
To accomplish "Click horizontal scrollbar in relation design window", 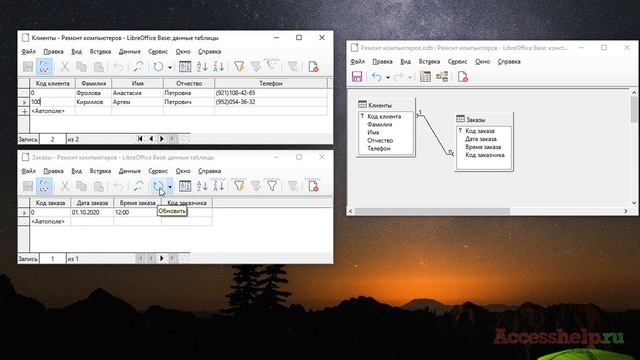I will (432, 211).
